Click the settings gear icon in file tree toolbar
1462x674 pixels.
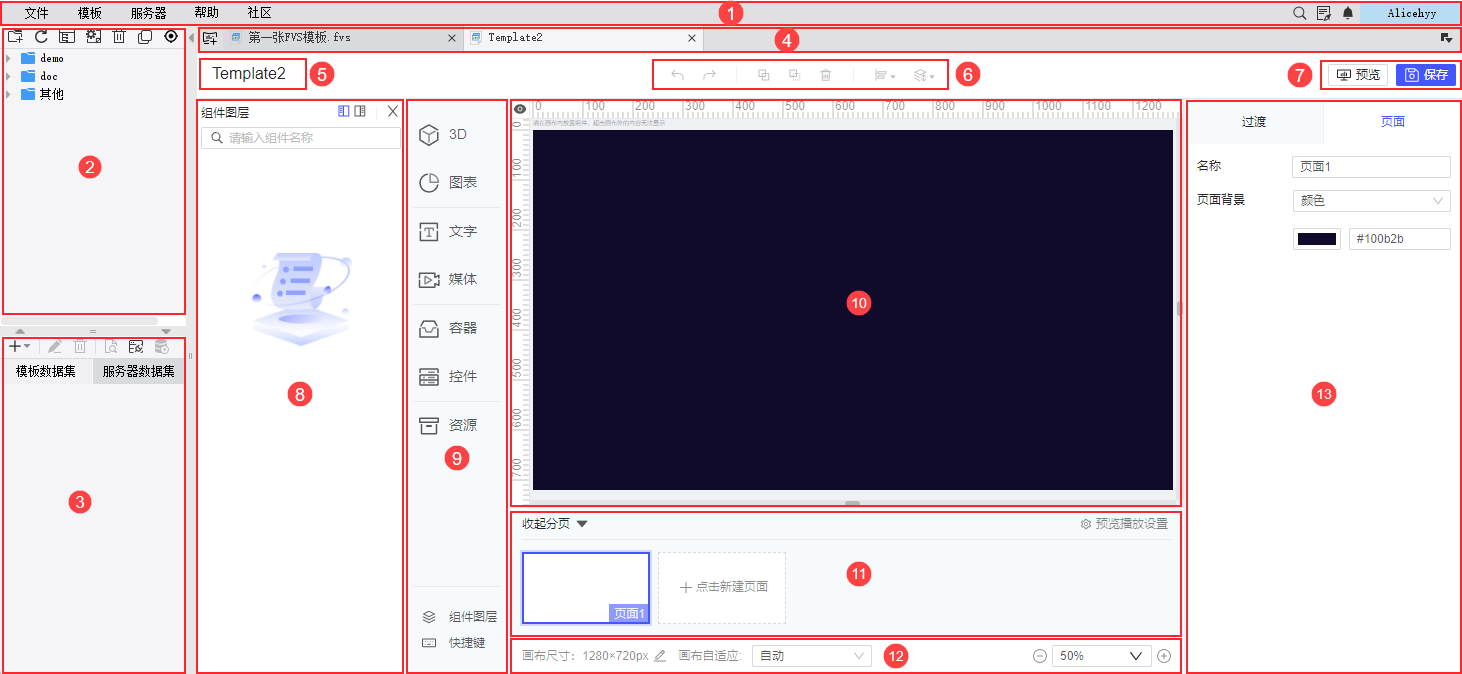pyautogui.click(x=93, y=36)
